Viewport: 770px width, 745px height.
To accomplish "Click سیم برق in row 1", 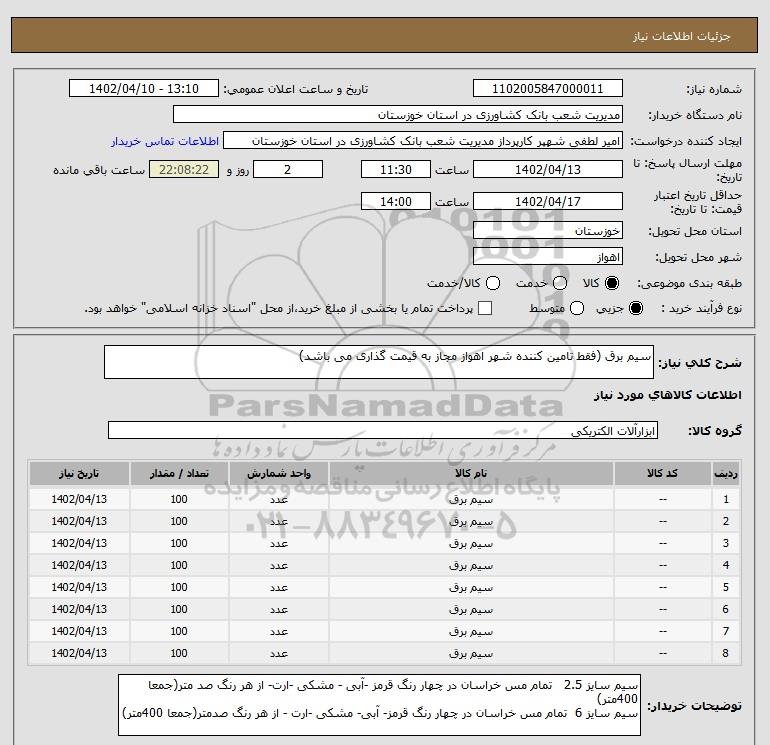I will (x=470, y=499).
